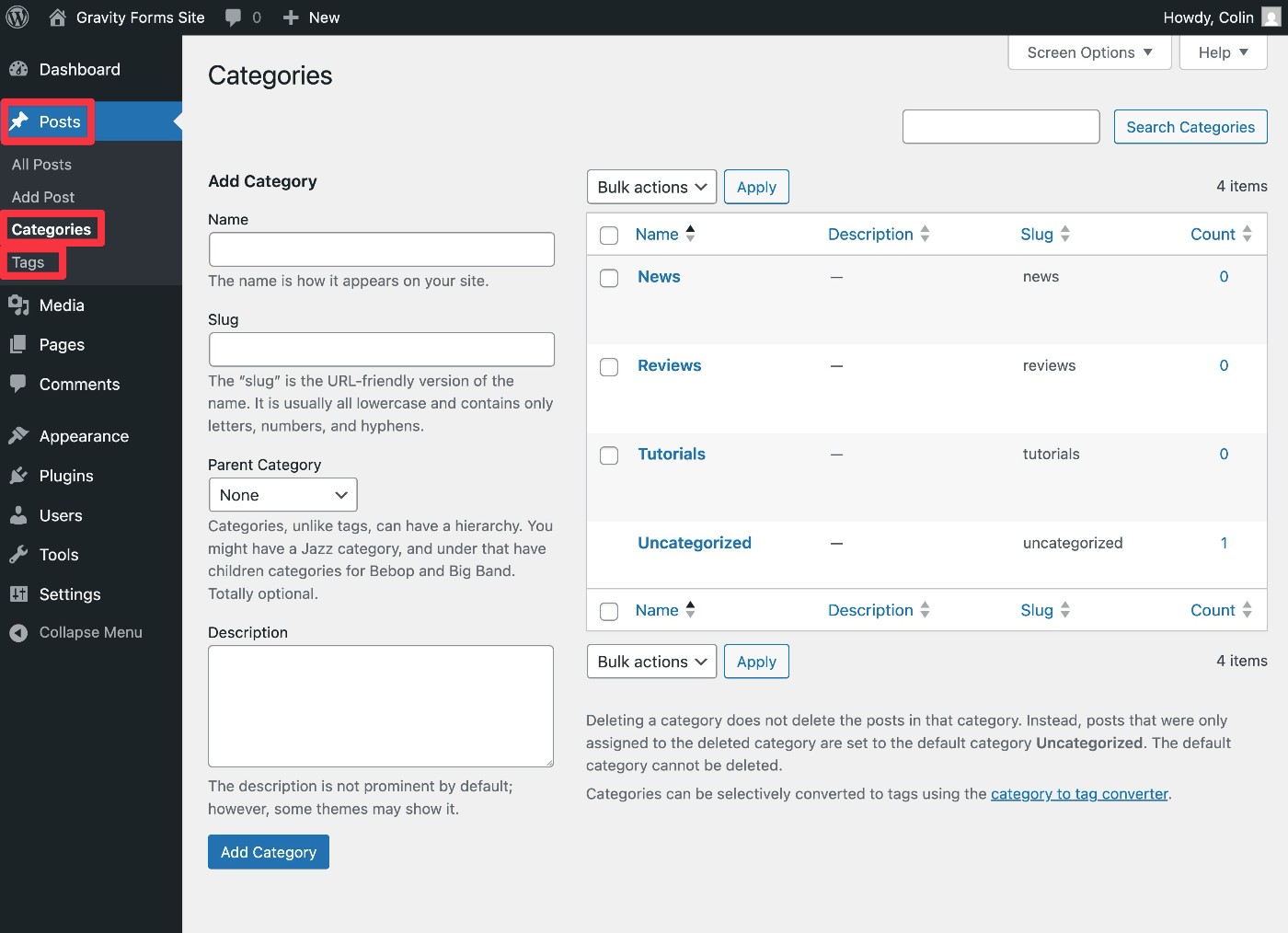Check the select-all categories checkbox

pyautogui.click(x=608, y=235)
